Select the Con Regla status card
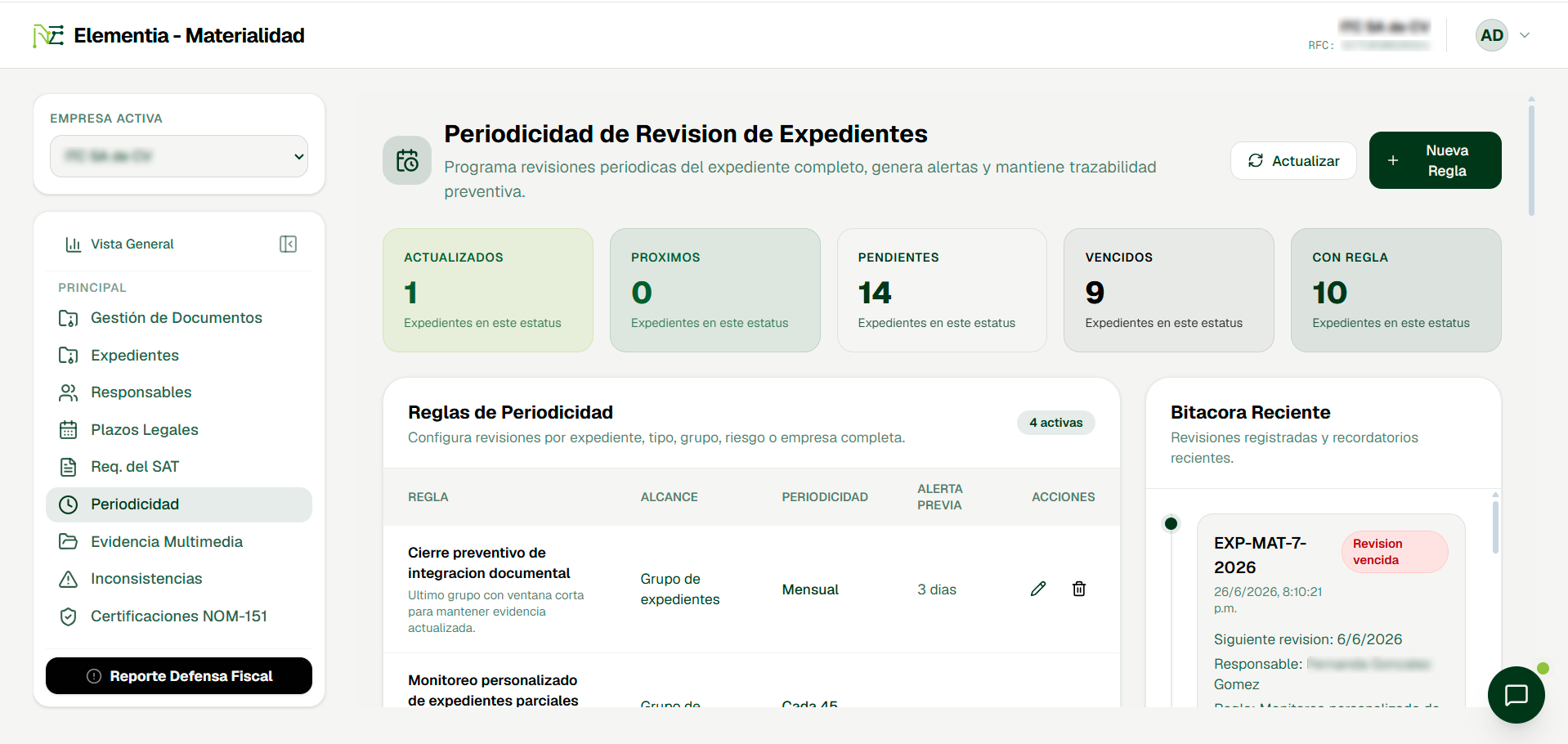1568x744 pixels. tap(1396, 290)
